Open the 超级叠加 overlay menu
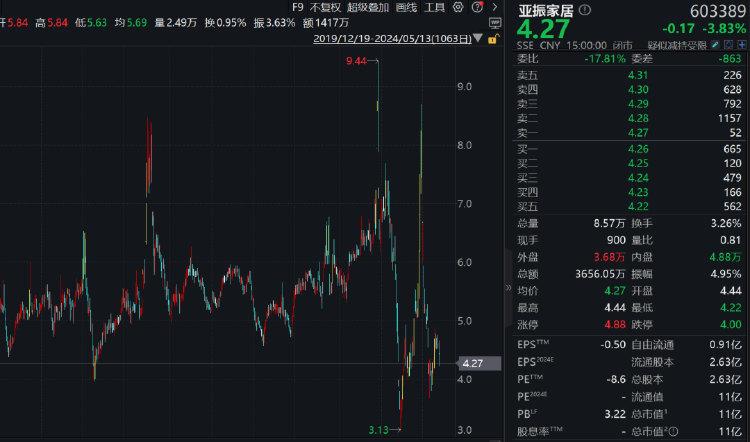The height and width of the screenshot is (442, 750). (368, 7)
